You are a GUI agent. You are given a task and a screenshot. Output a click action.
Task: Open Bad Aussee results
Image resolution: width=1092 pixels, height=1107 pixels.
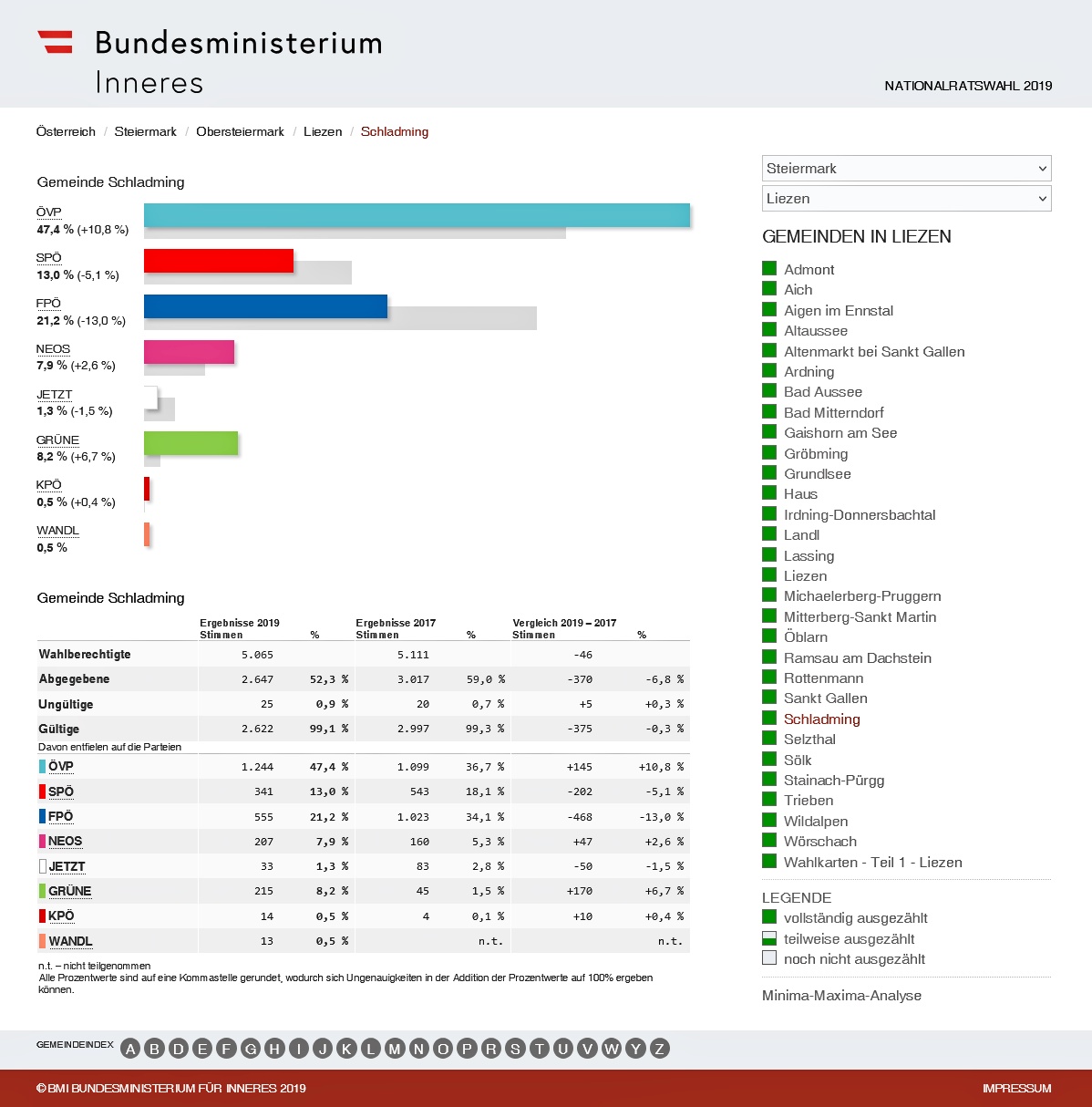[x=822, y=392]
